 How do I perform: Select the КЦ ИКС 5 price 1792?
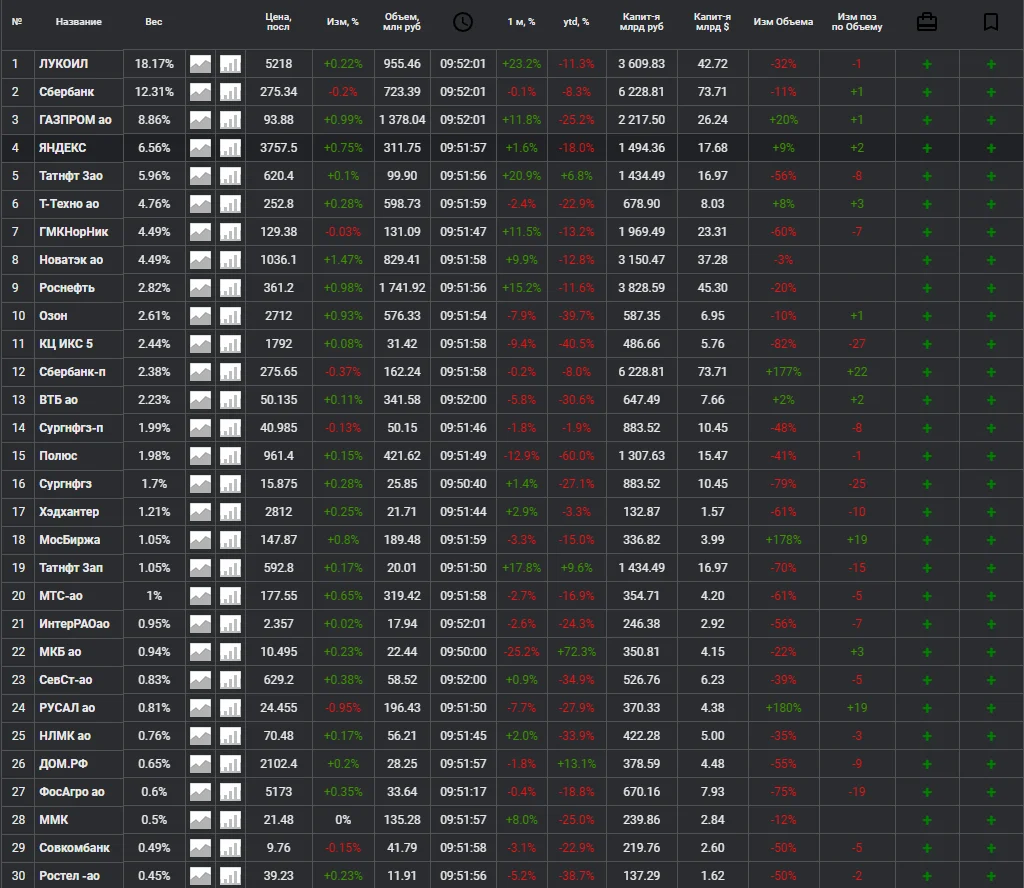[x=278, y=344]
